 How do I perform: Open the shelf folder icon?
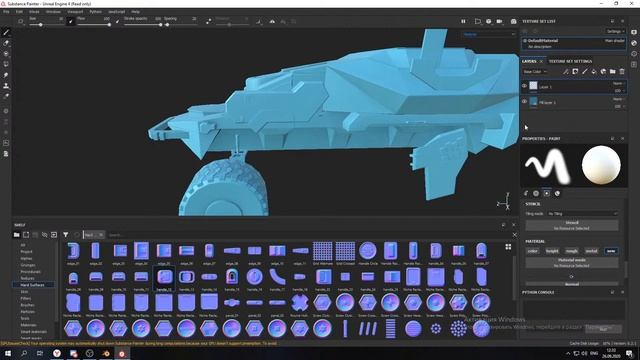point(16,235)
